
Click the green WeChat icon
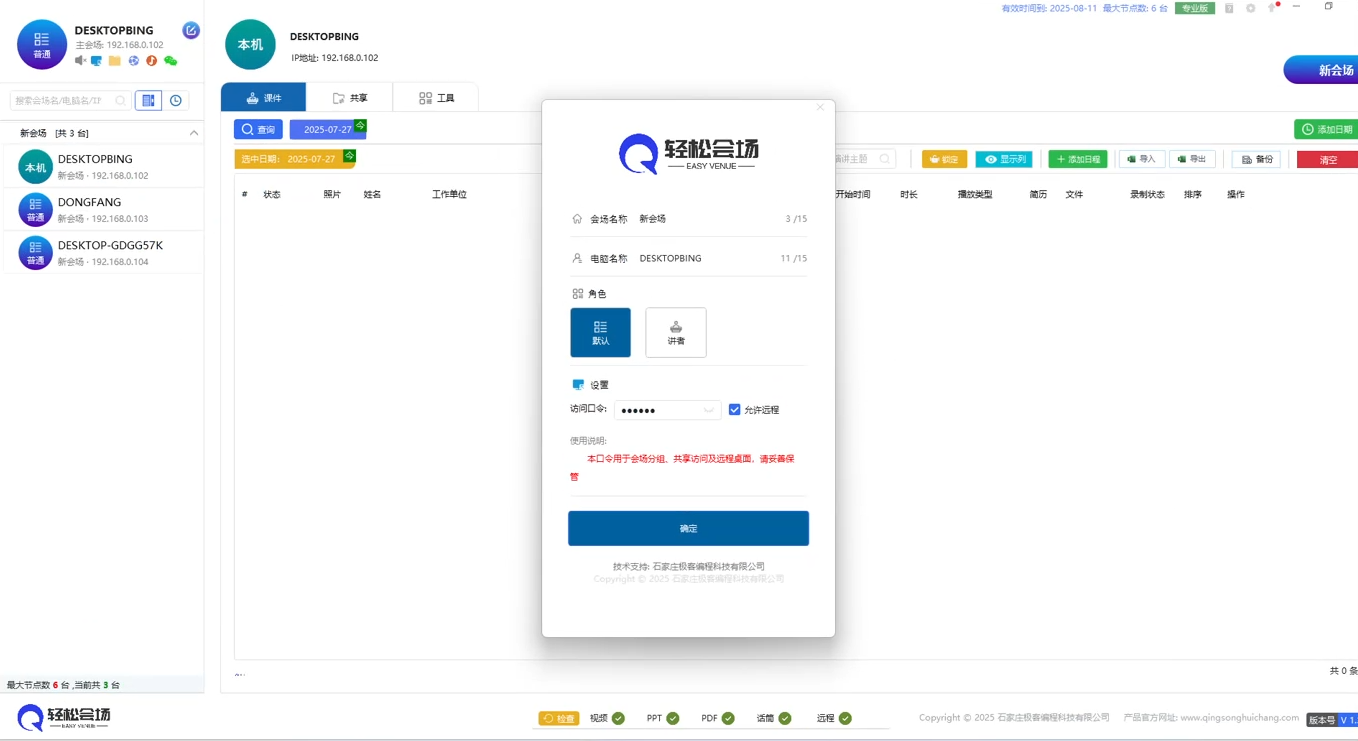click(x=171, y=61)
